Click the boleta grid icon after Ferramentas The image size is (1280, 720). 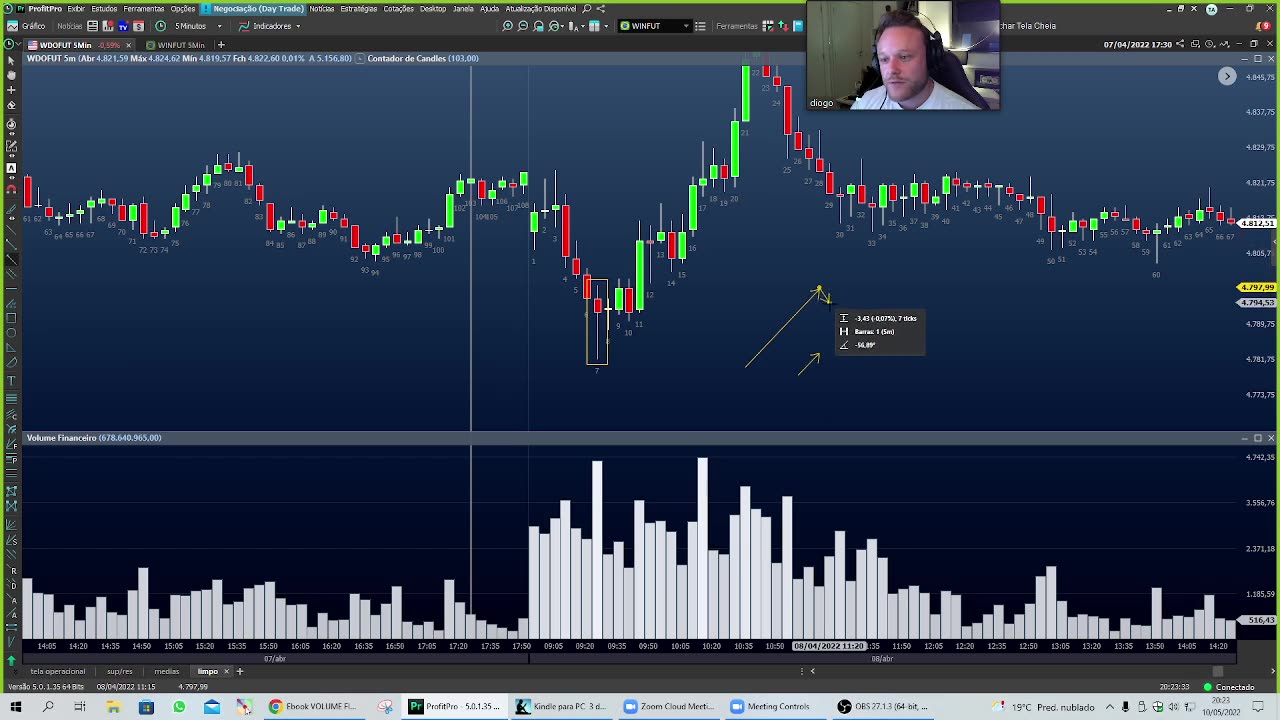coord(768,26)
